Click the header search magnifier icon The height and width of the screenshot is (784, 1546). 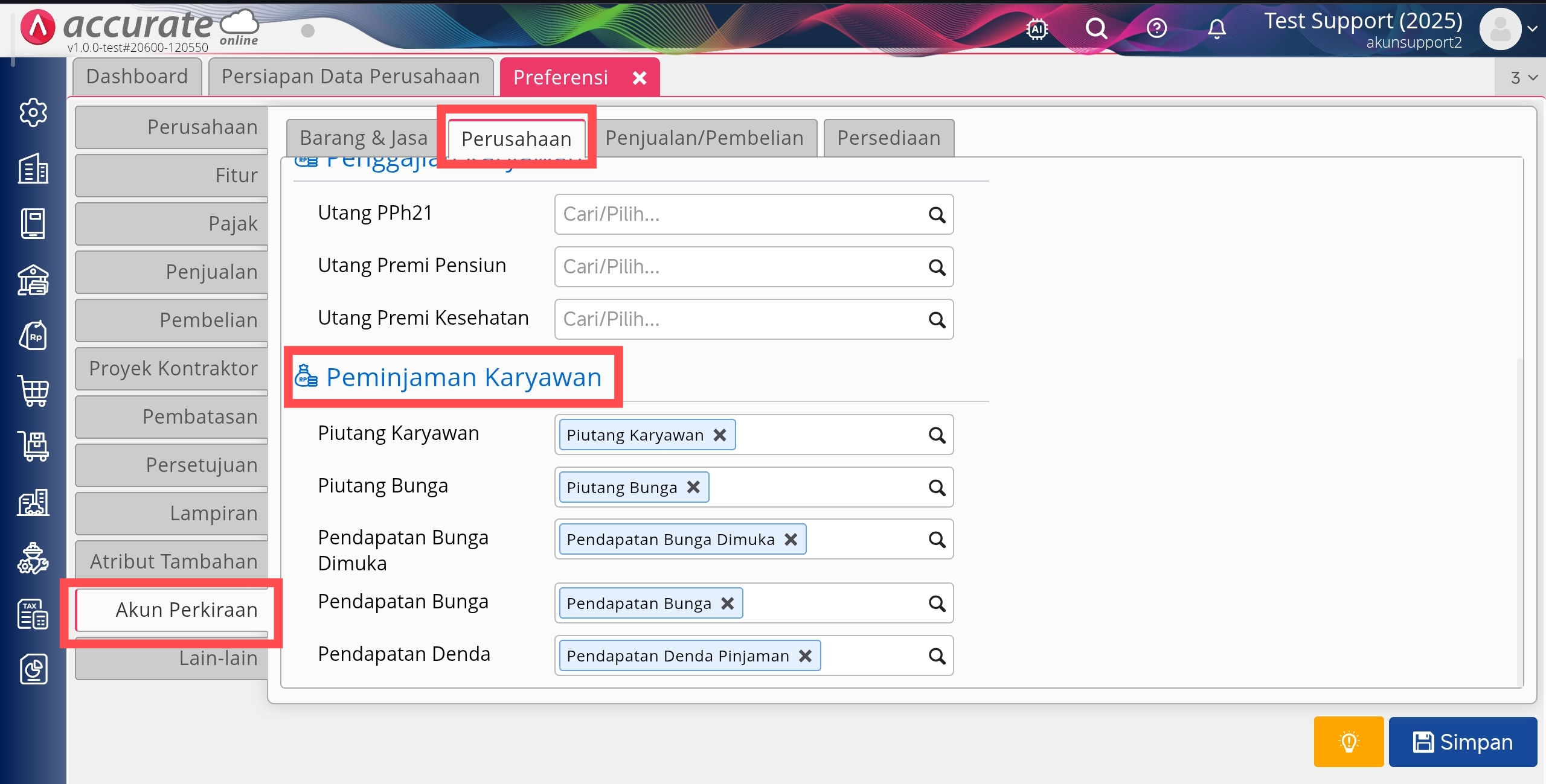(1096, 28)
